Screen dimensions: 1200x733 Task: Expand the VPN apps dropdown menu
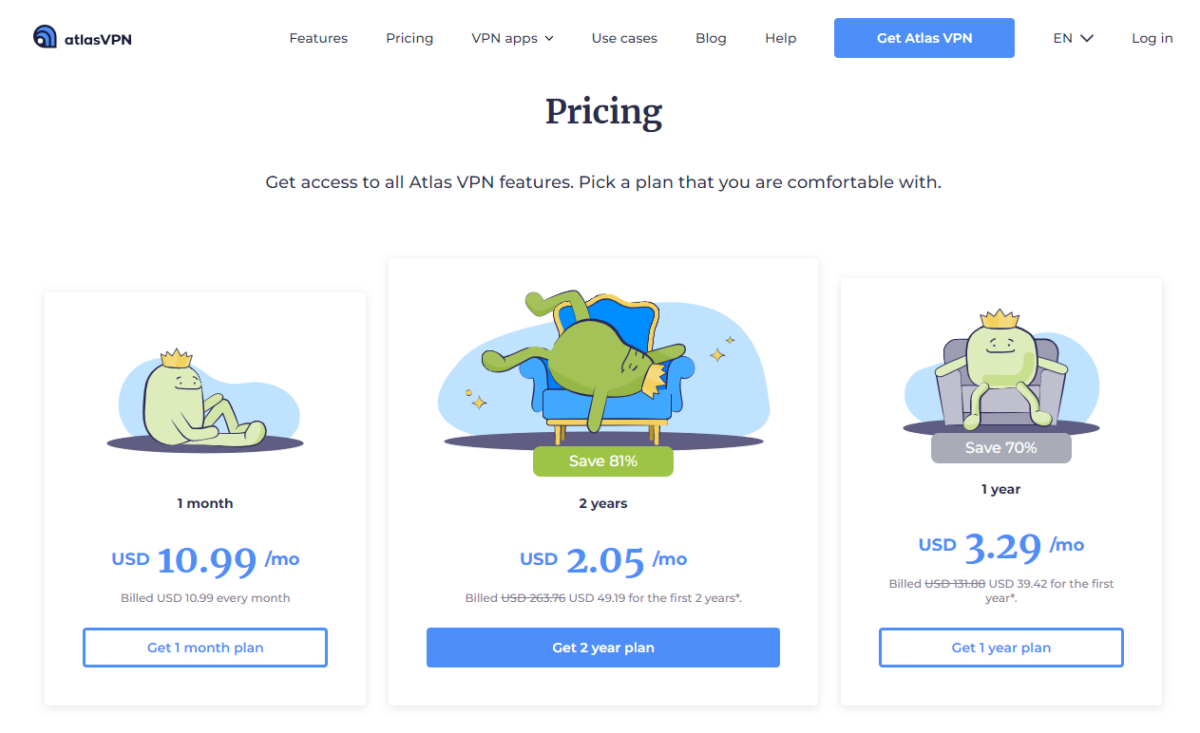(x=512, y=38)
